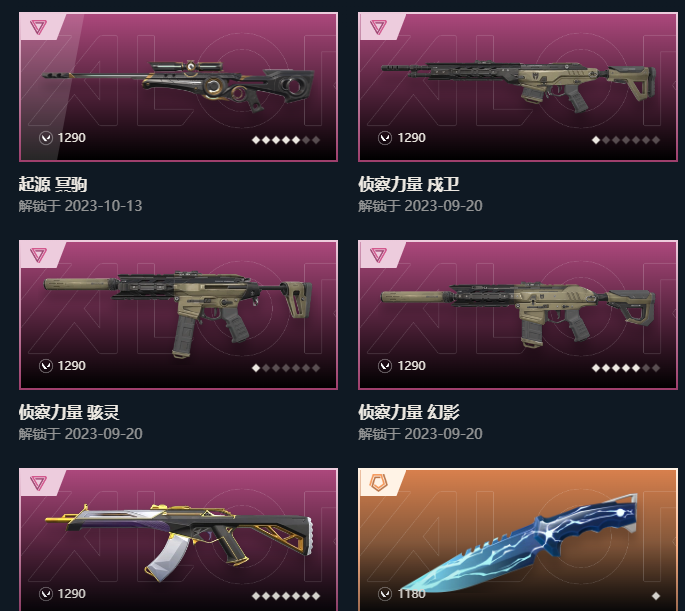Select the gold-trimmed rifle skin image
The image size is (685, 611).
tap(179, 542)
